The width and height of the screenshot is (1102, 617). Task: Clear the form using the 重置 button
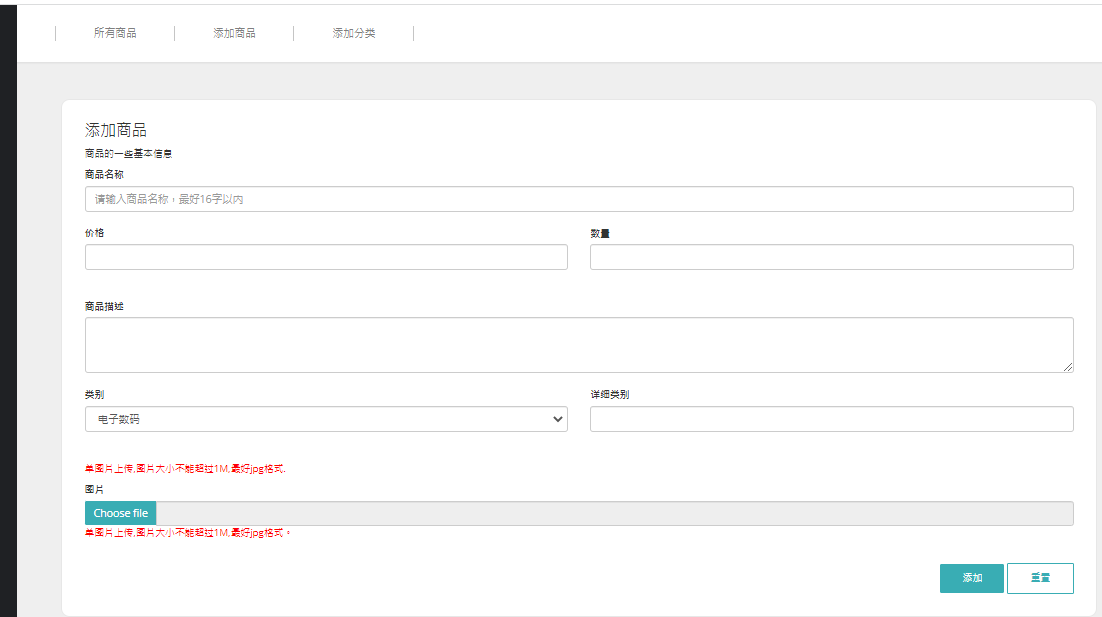coord(1040,578)
